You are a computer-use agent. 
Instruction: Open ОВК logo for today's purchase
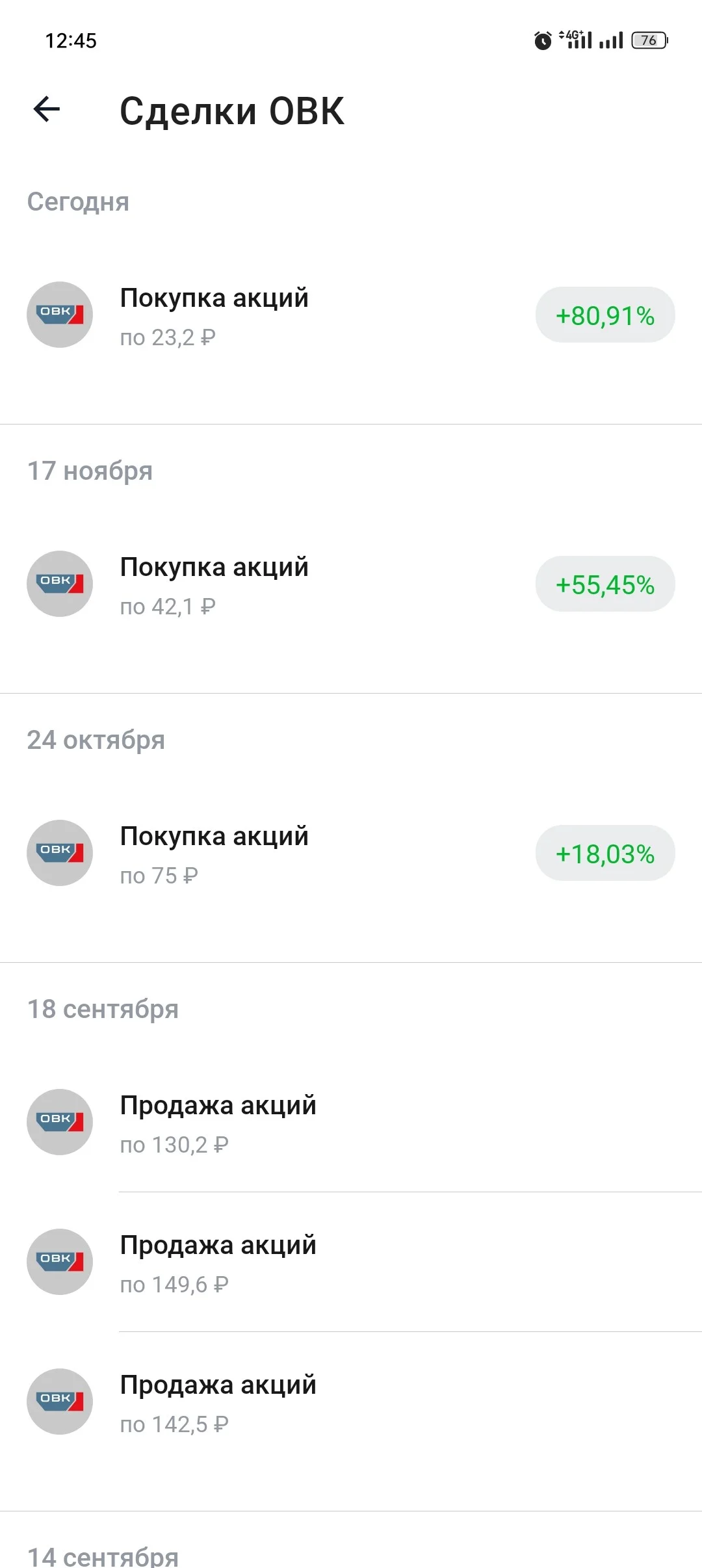60,315
